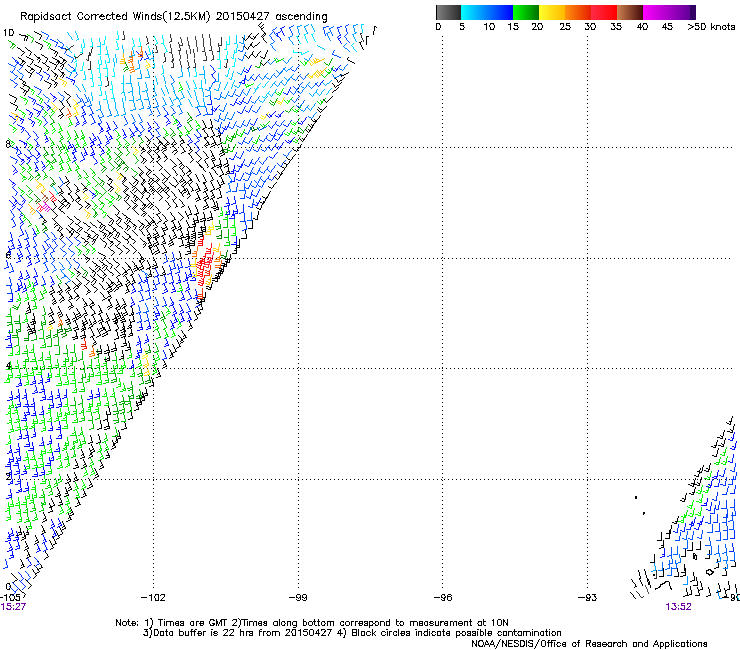This screenshot has width=740, height=650.
Task: Click the '>50 knots' legend label
Action: pyautogui.click(x=711, y=27)
